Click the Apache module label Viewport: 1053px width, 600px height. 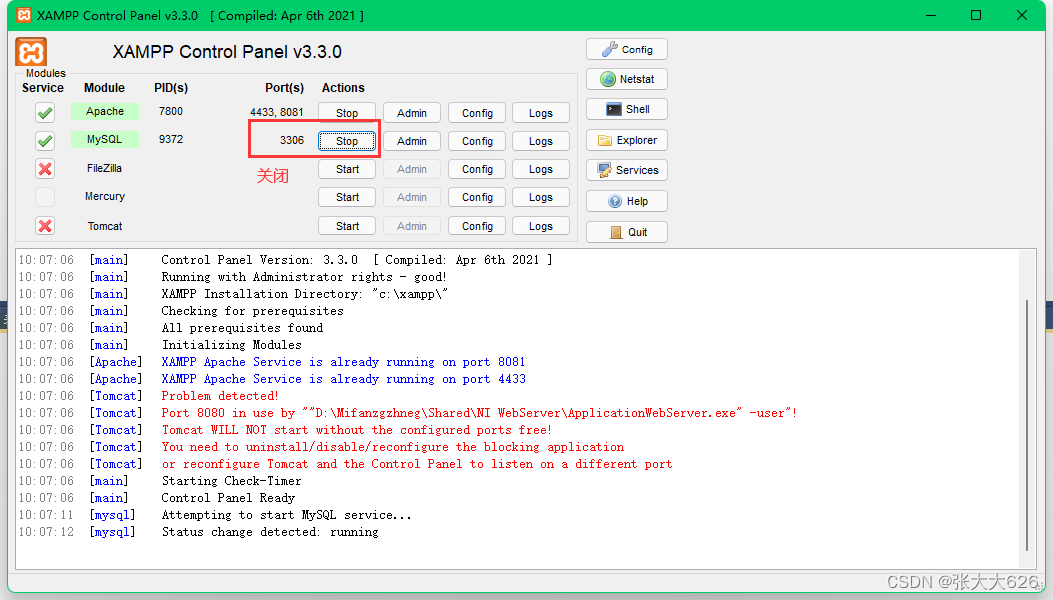105,112
